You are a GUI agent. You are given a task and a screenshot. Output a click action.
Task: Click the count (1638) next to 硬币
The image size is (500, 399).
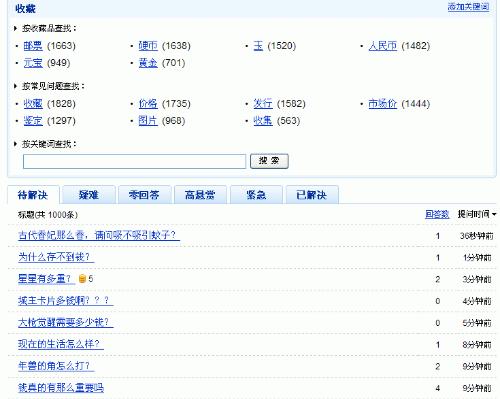[176, 46]
